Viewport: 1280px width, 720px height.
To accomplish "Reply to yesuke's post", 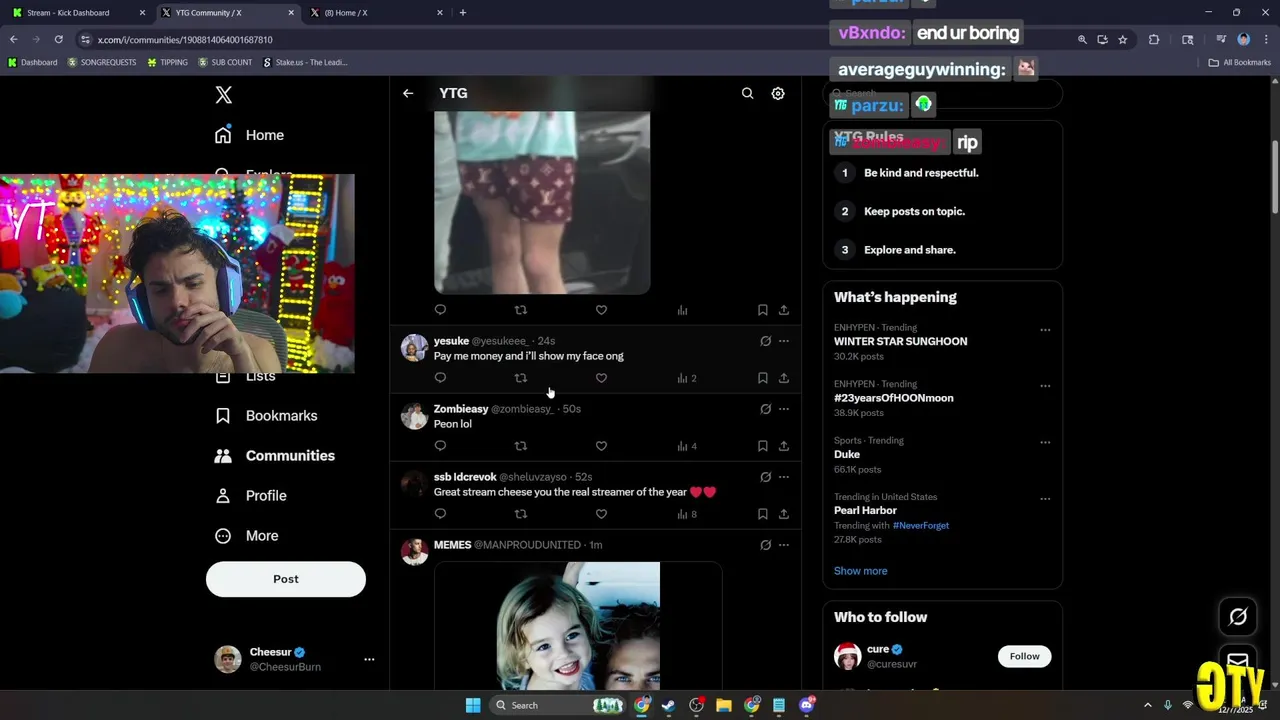I will point(440,378).
